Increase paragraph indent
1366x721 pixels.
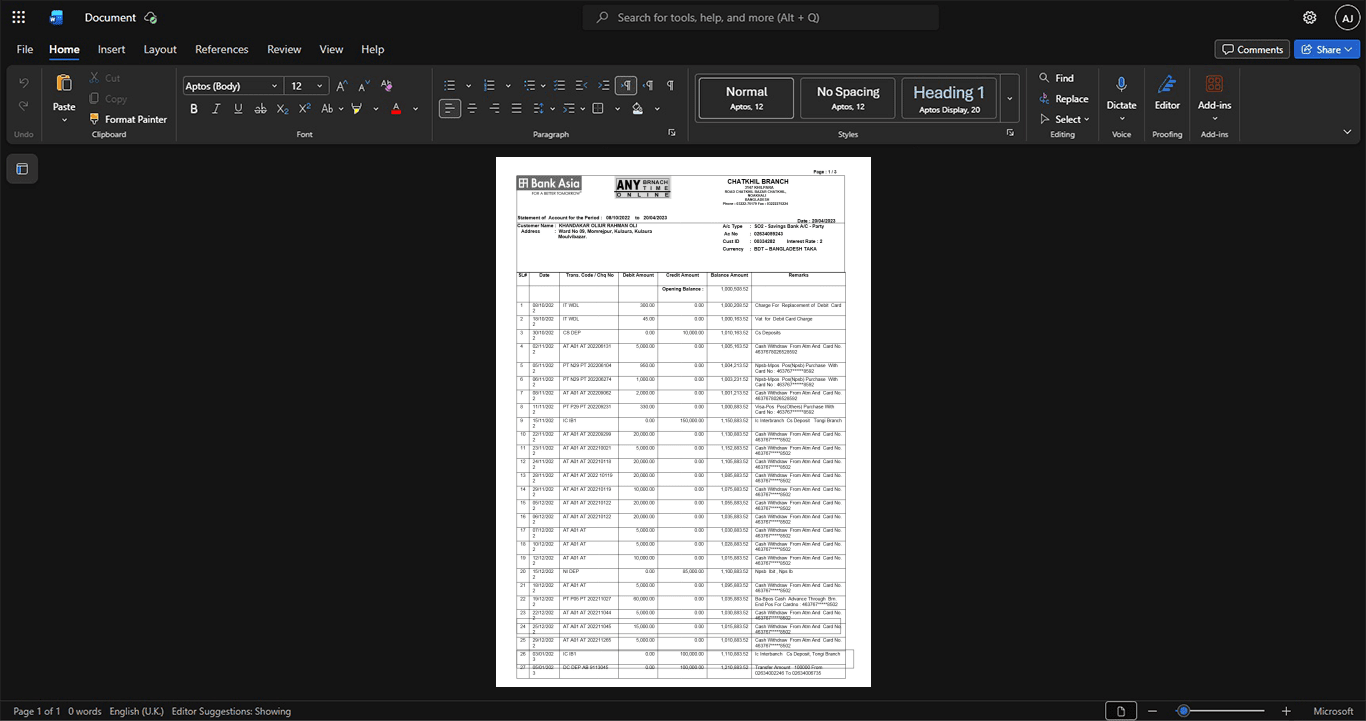point(604,86)
